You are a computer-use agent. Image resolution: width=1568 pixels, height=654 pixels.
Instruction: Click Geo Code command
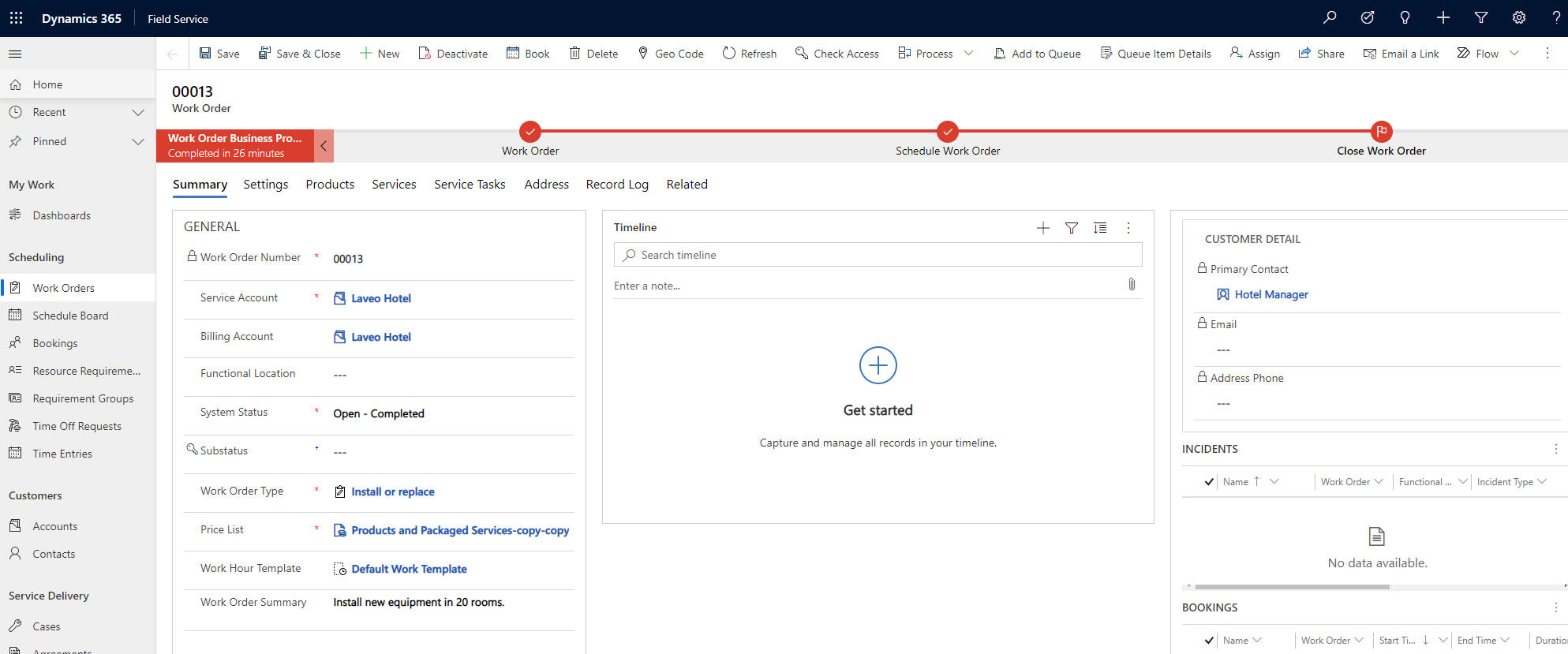(x=670, y=54)
